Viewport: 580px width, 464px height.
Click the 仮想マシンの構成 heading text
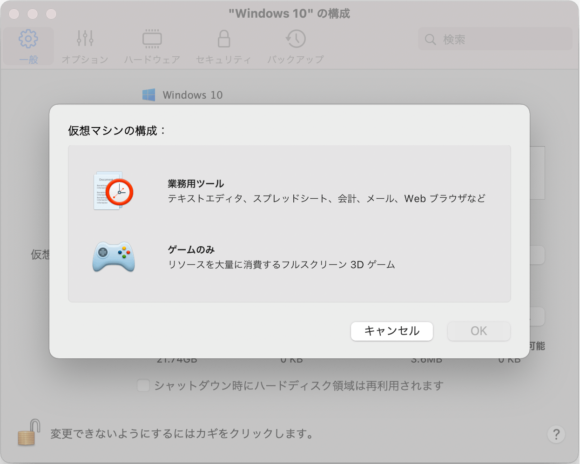coord(117,131)
